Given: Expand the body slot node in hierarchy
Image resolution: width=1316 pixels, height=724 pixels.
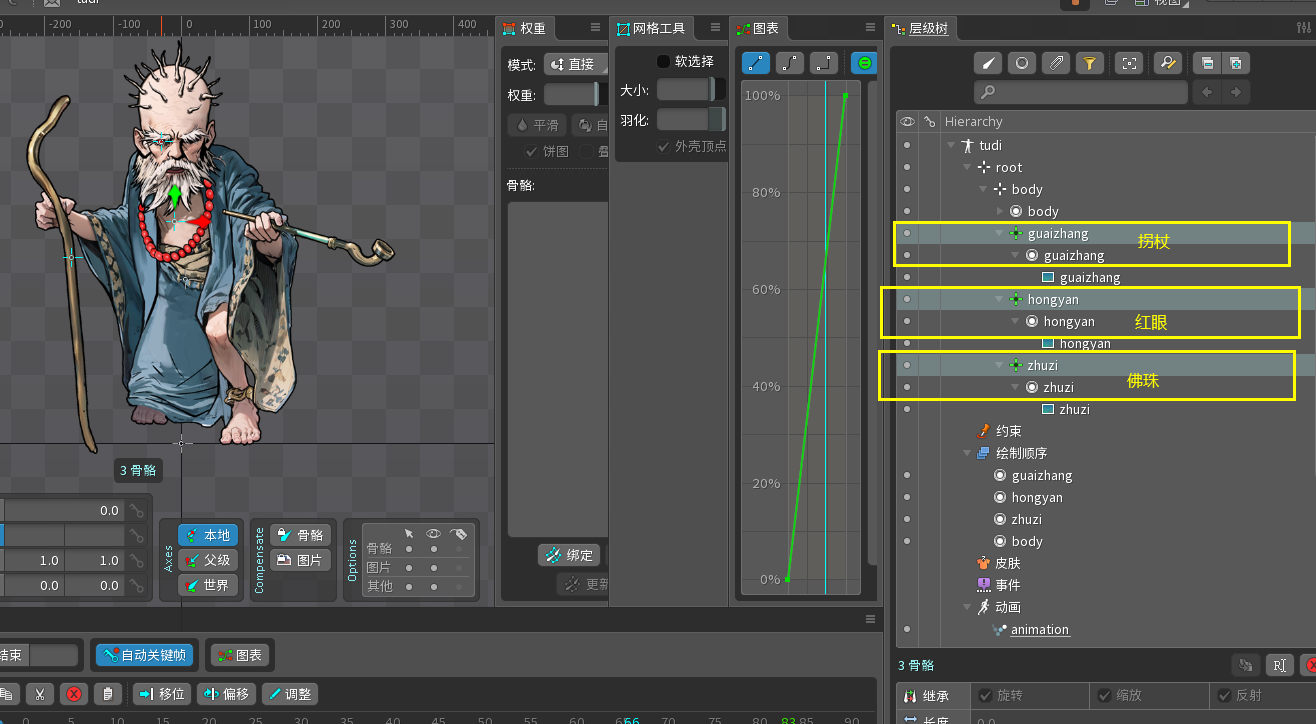Looking at the screenshot, I should click(x=999, y=212).
